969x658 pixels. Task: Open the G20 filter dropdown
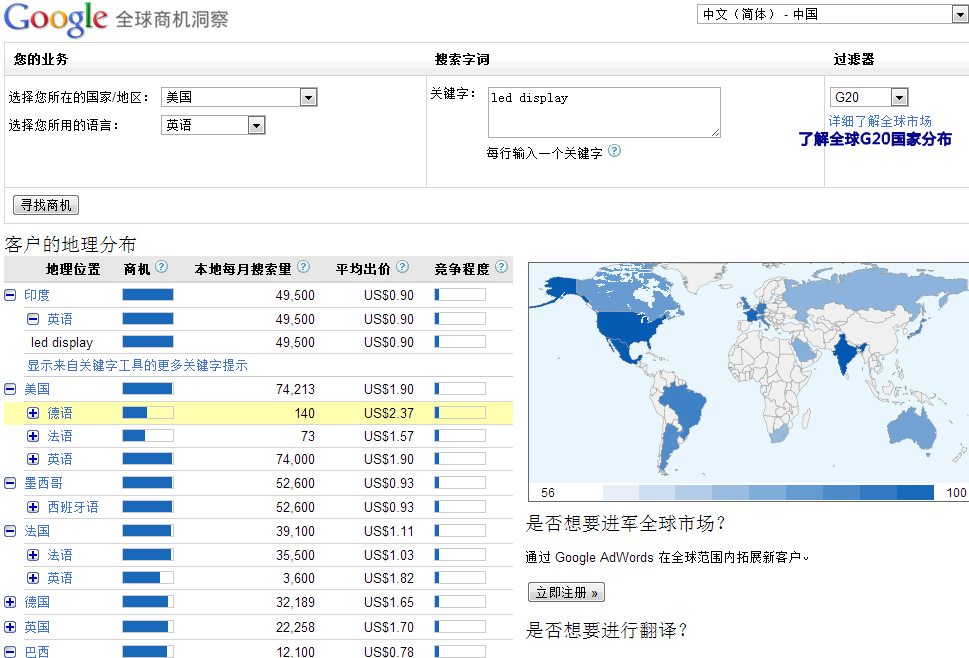tap(869, 97)
